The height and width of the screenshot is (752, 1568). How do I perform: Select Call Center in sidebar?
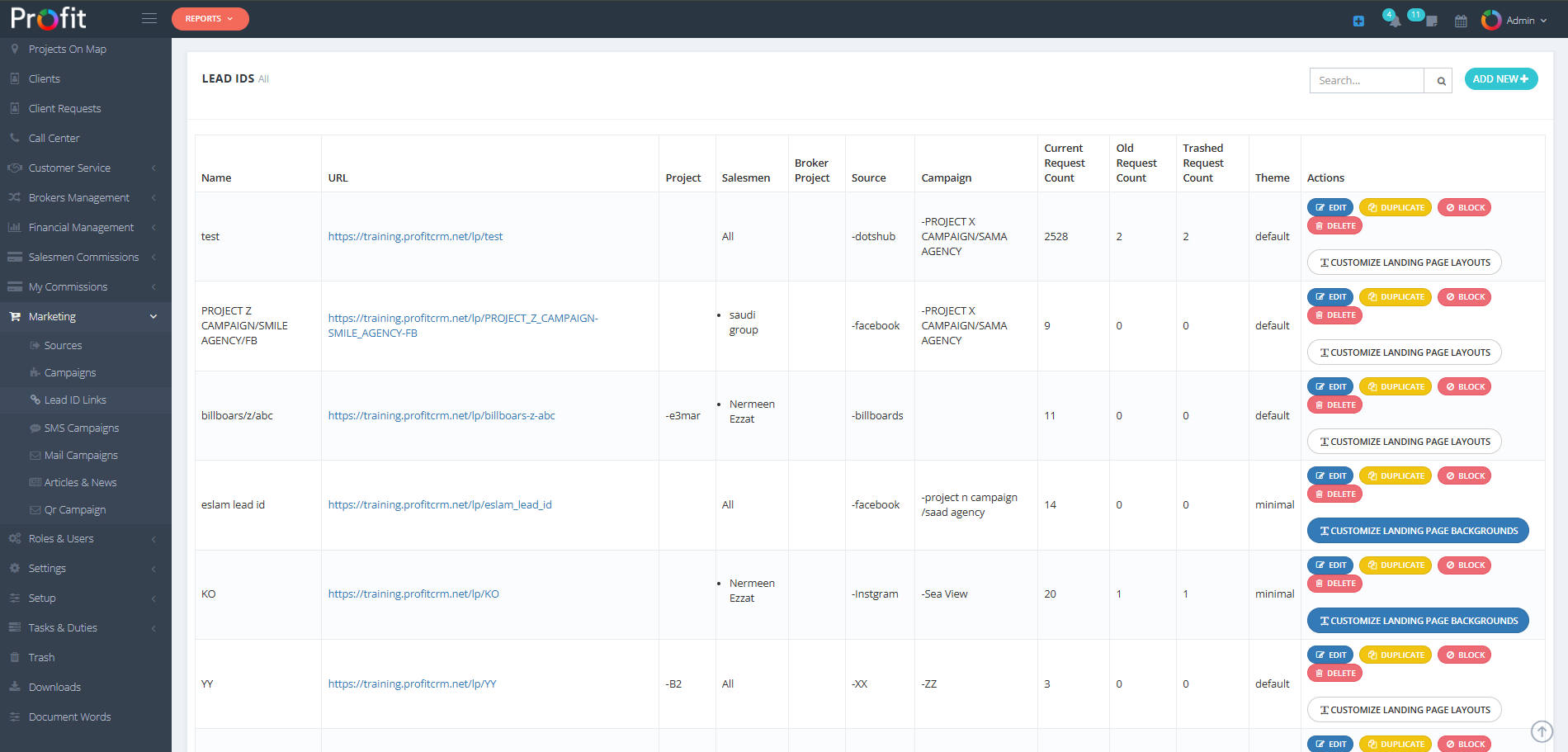click(54, 139)
